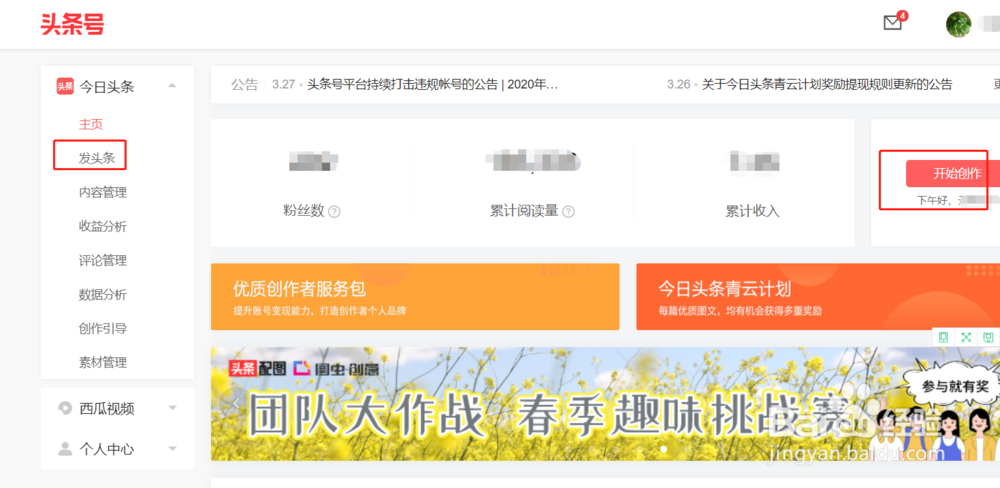Expand the 西瓜视频 sidebar section

[172, 408]
